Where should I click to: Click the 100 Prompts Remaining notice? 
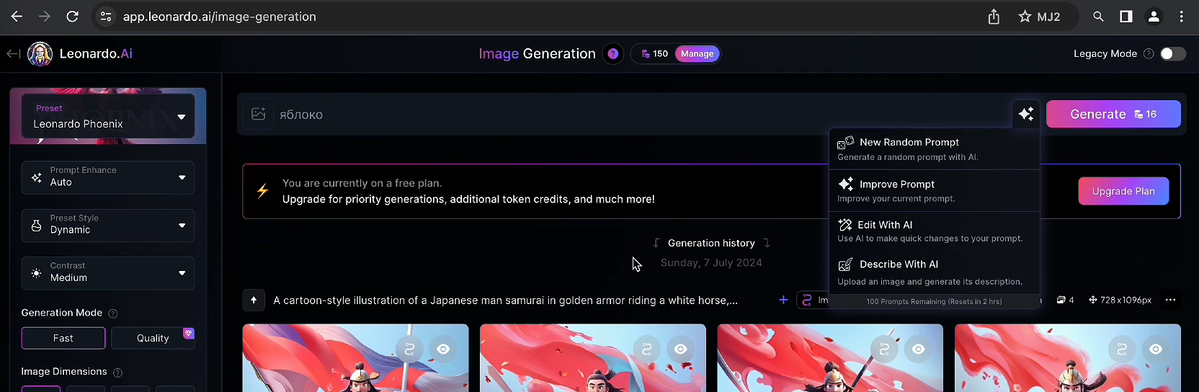[x=934, y=301]
